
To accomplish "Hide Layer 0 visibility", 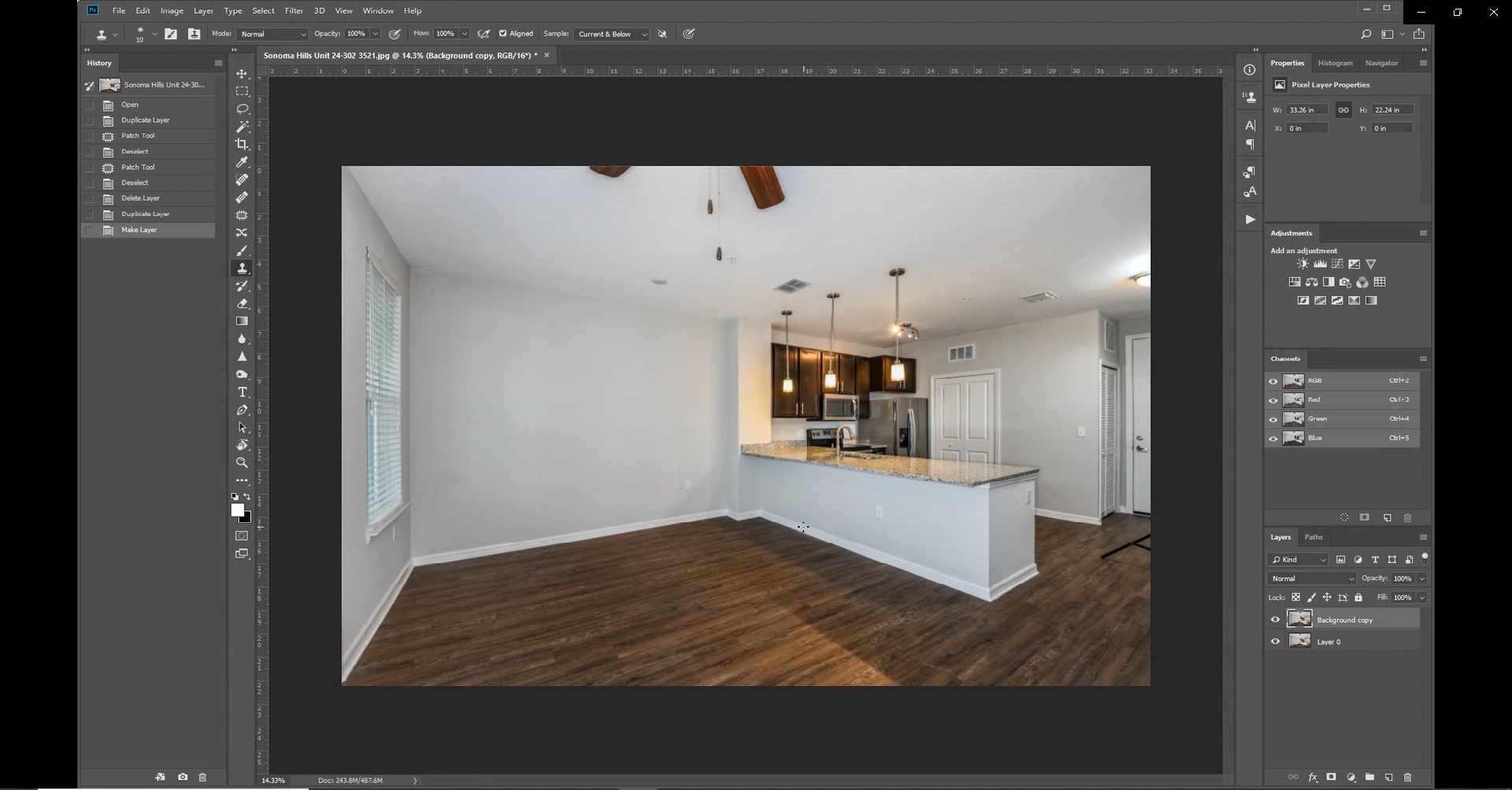I will 1275,641.
